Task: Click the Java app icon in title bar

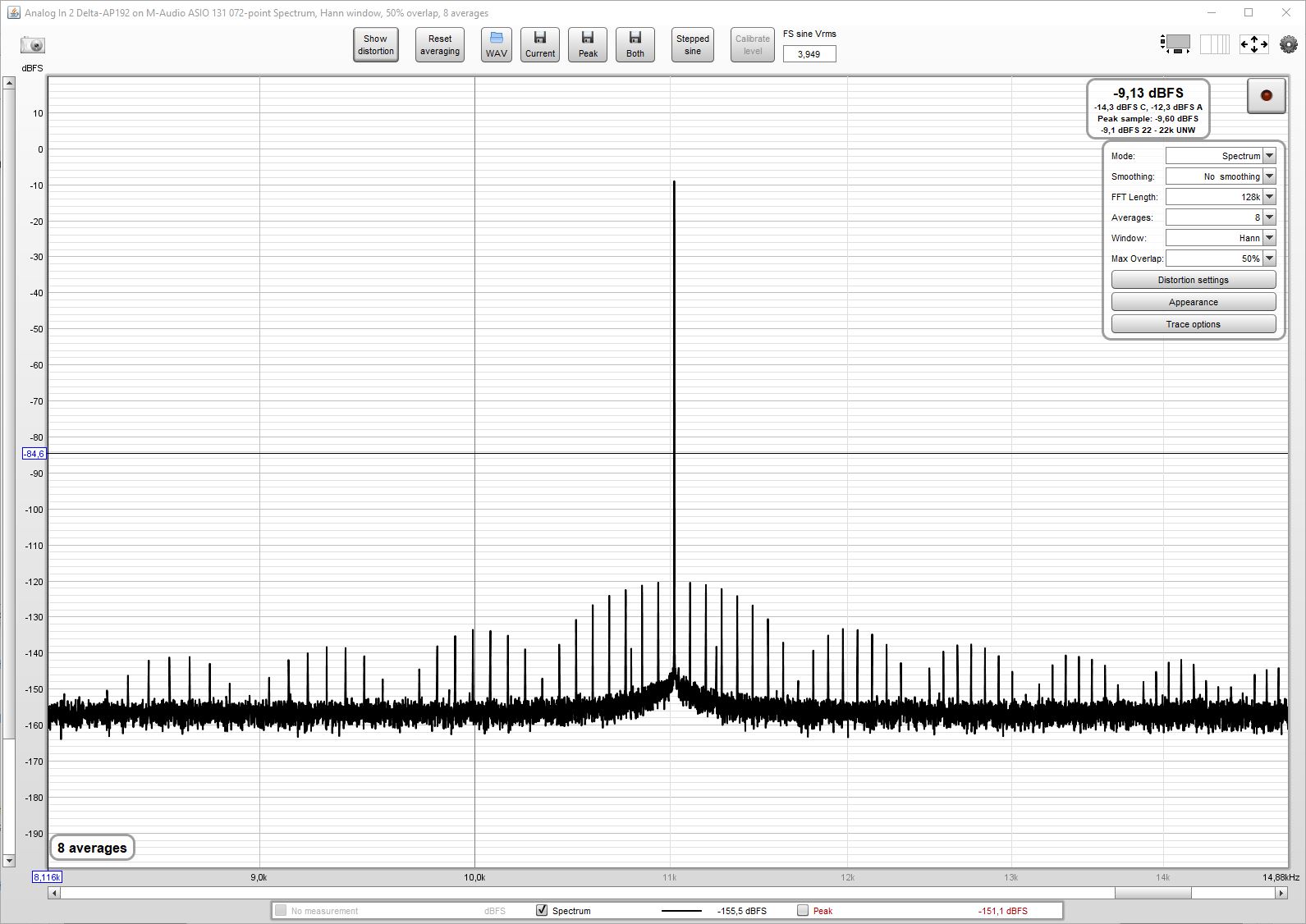Action: tap(12, 12)
